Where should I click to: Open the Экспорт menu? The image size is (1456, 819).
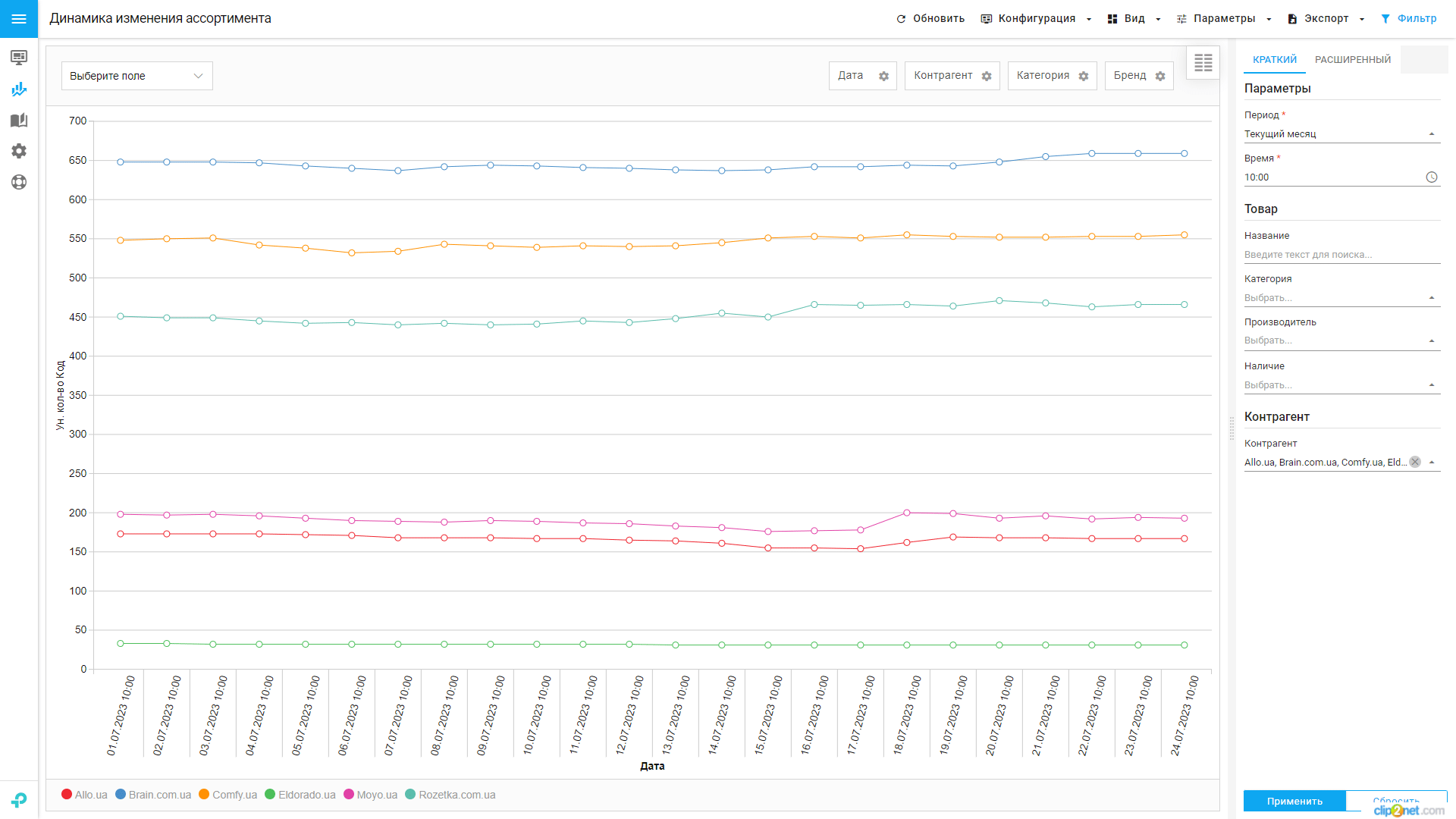[1326, 19]
